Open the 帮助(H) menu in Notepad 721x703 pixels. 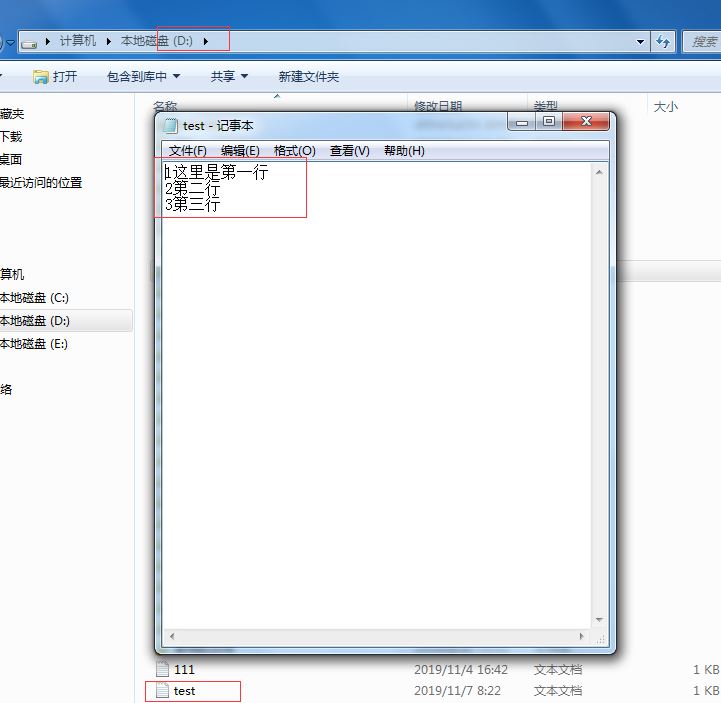404,151
